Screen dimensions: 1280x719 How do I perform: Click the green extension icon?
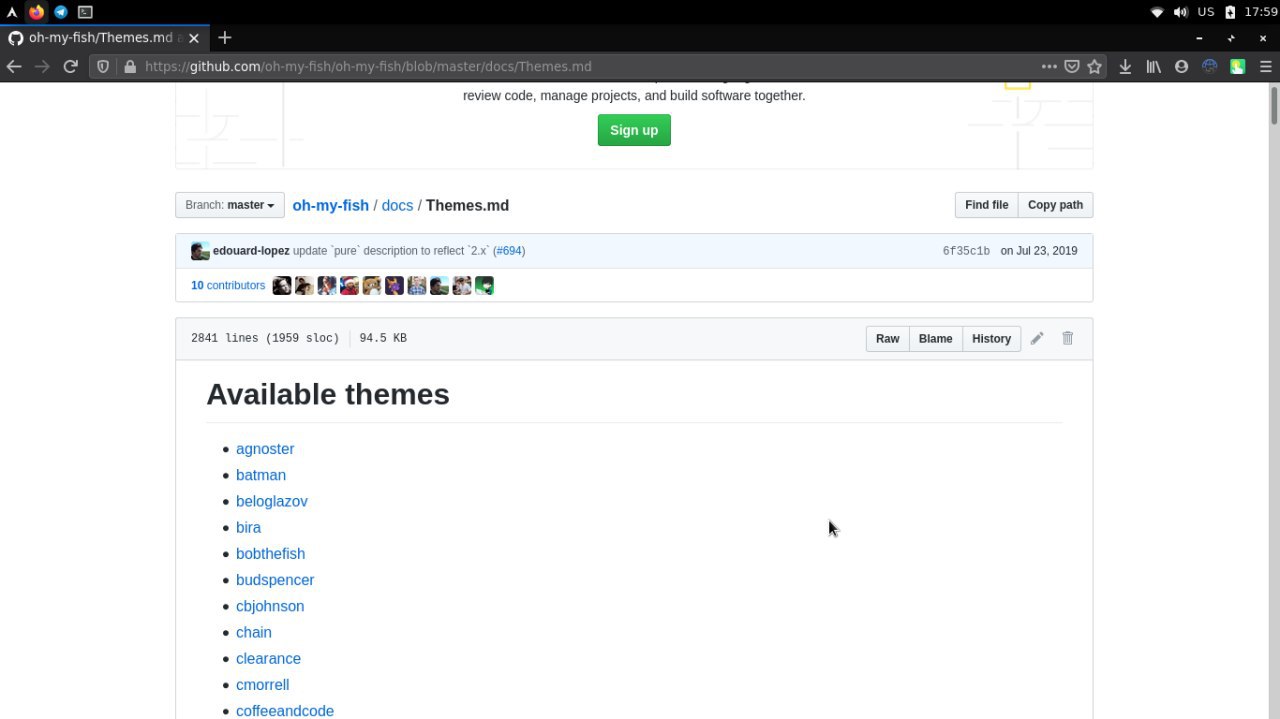point(1237,66)
